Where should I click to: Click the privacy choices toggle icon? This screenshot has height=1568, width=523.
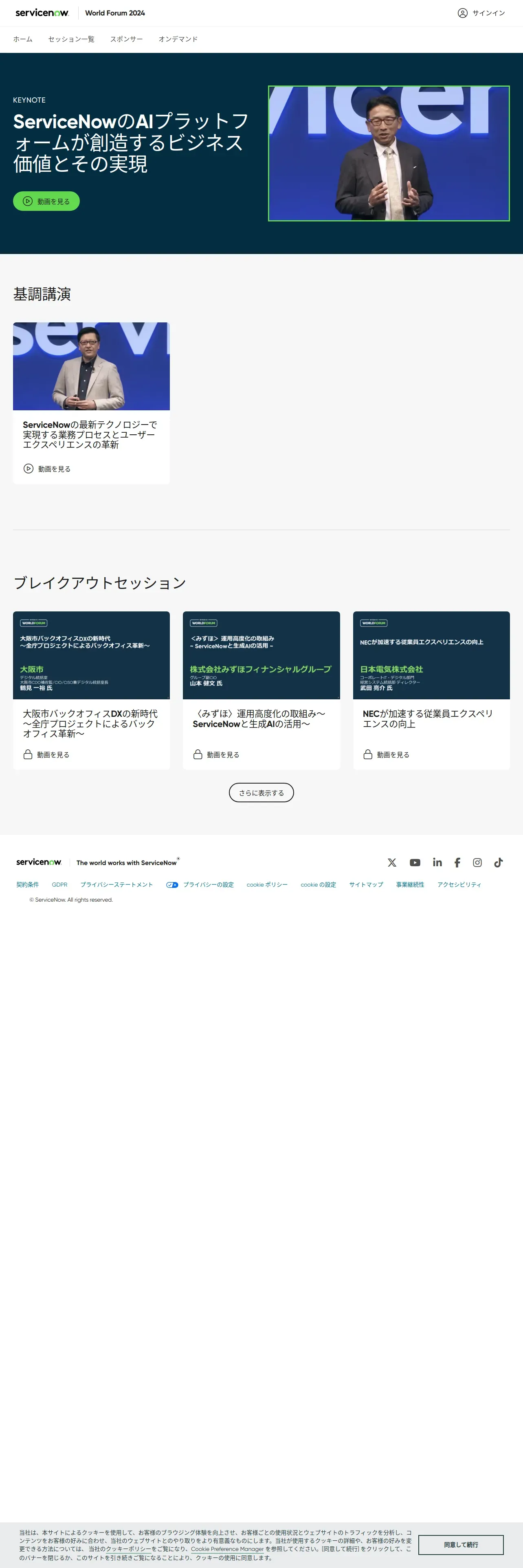pos(172,885)
